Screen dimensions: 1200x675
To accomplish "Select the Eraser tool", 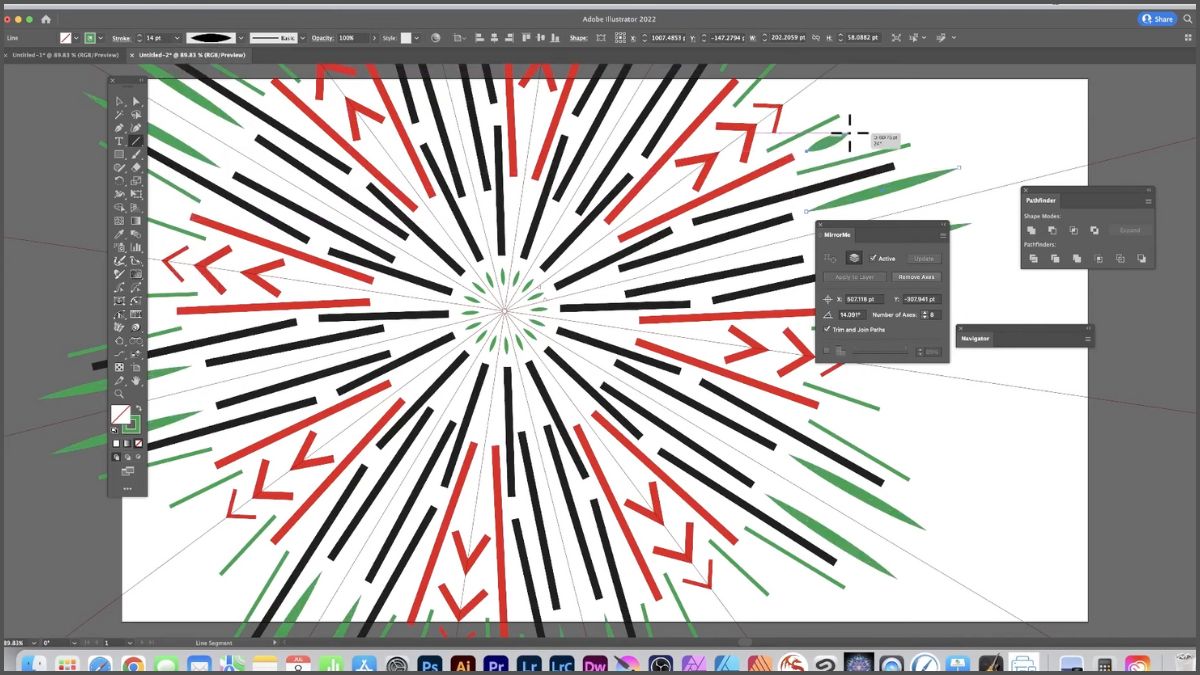I will [137, 167].
